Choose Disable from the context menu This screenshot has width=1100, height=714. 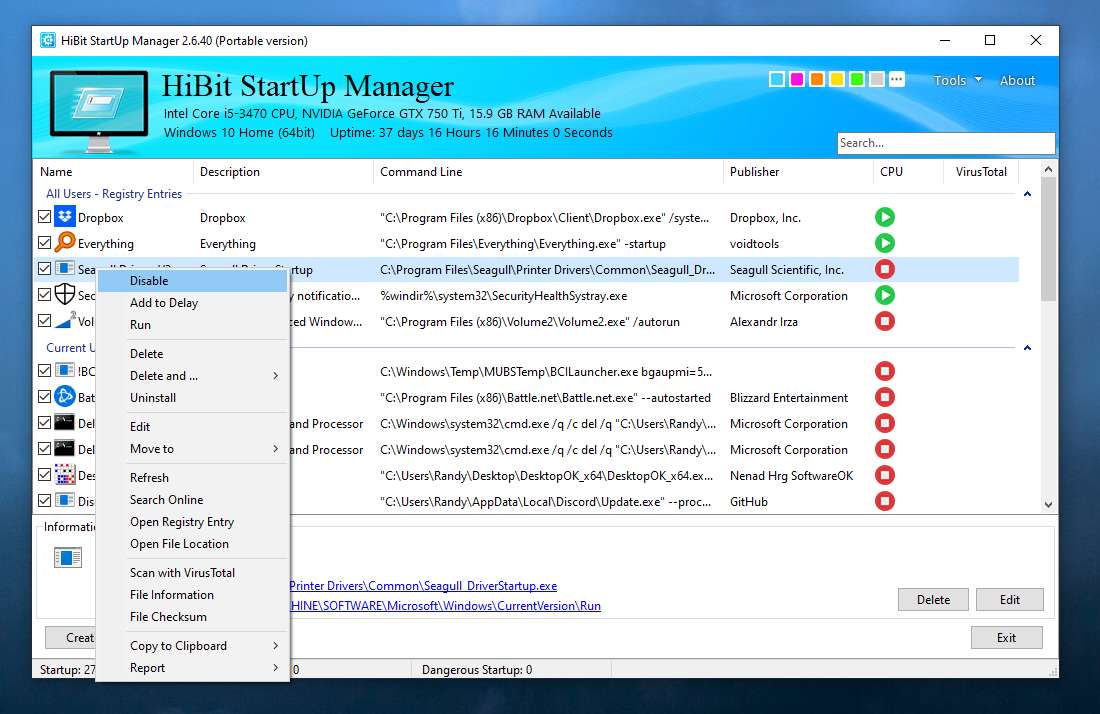pyautogui.click(x=192, y=281)
